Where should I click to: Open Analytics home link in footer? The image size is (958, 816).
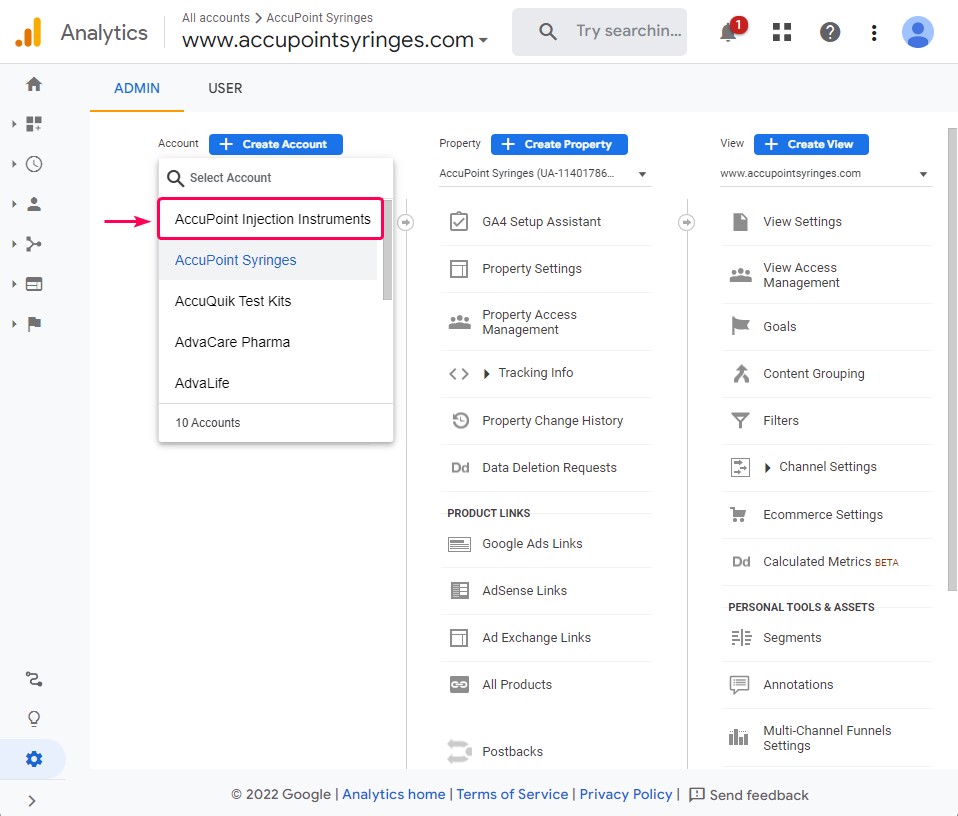pyautogui.click(x=393, y=794)
